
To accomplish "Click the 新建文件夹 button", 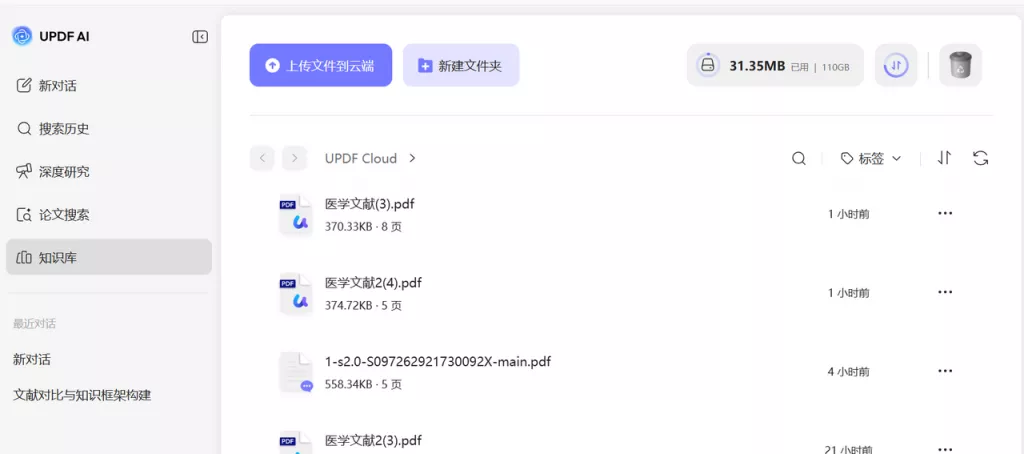I will click(x=461, y=65).
